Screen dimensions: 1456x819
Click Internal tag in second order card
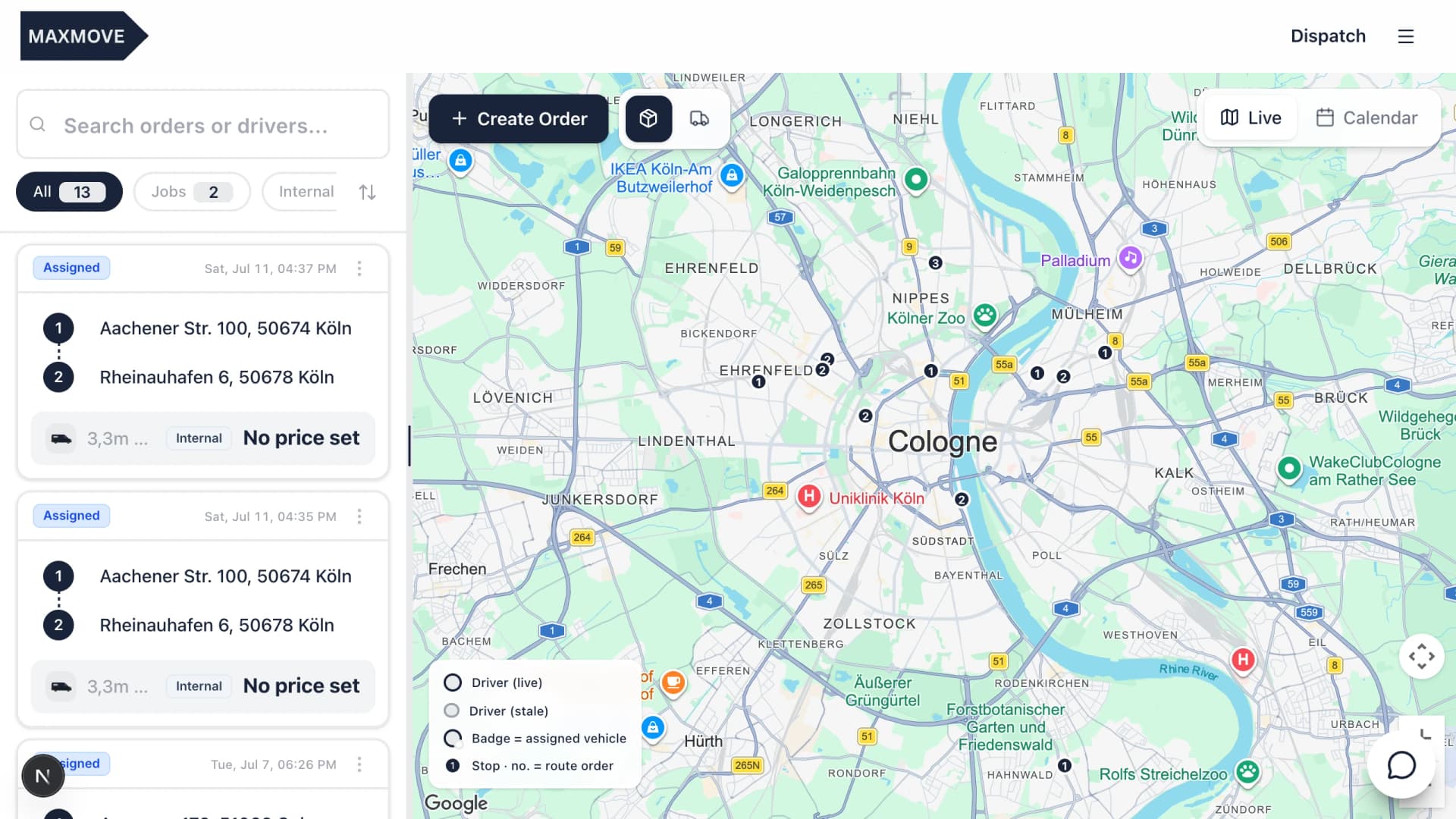(x=199, y=686)
